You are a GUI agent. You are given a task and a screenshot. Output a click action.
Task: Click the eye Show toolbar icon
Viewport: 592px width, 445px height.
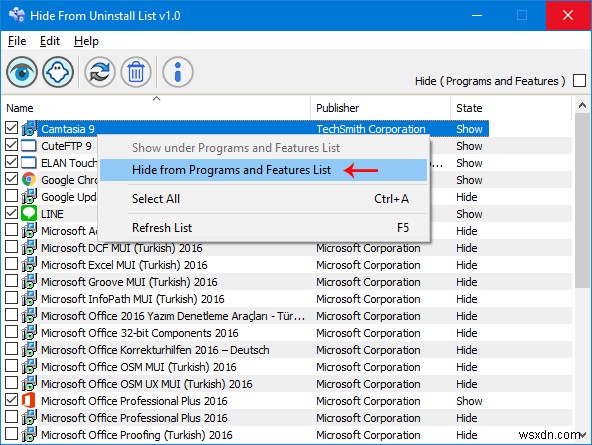(x=22, y=72)
